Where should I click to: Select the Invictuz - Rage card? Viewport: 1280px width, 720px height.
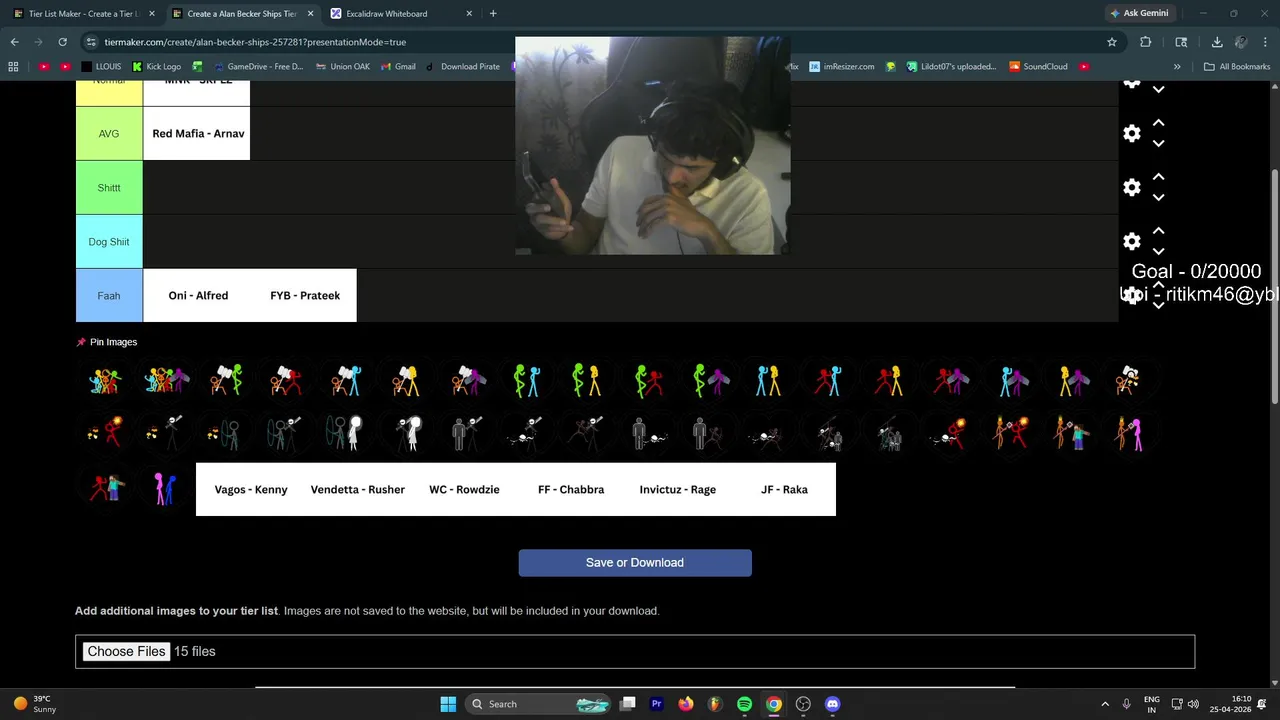(x=677, y=489)
